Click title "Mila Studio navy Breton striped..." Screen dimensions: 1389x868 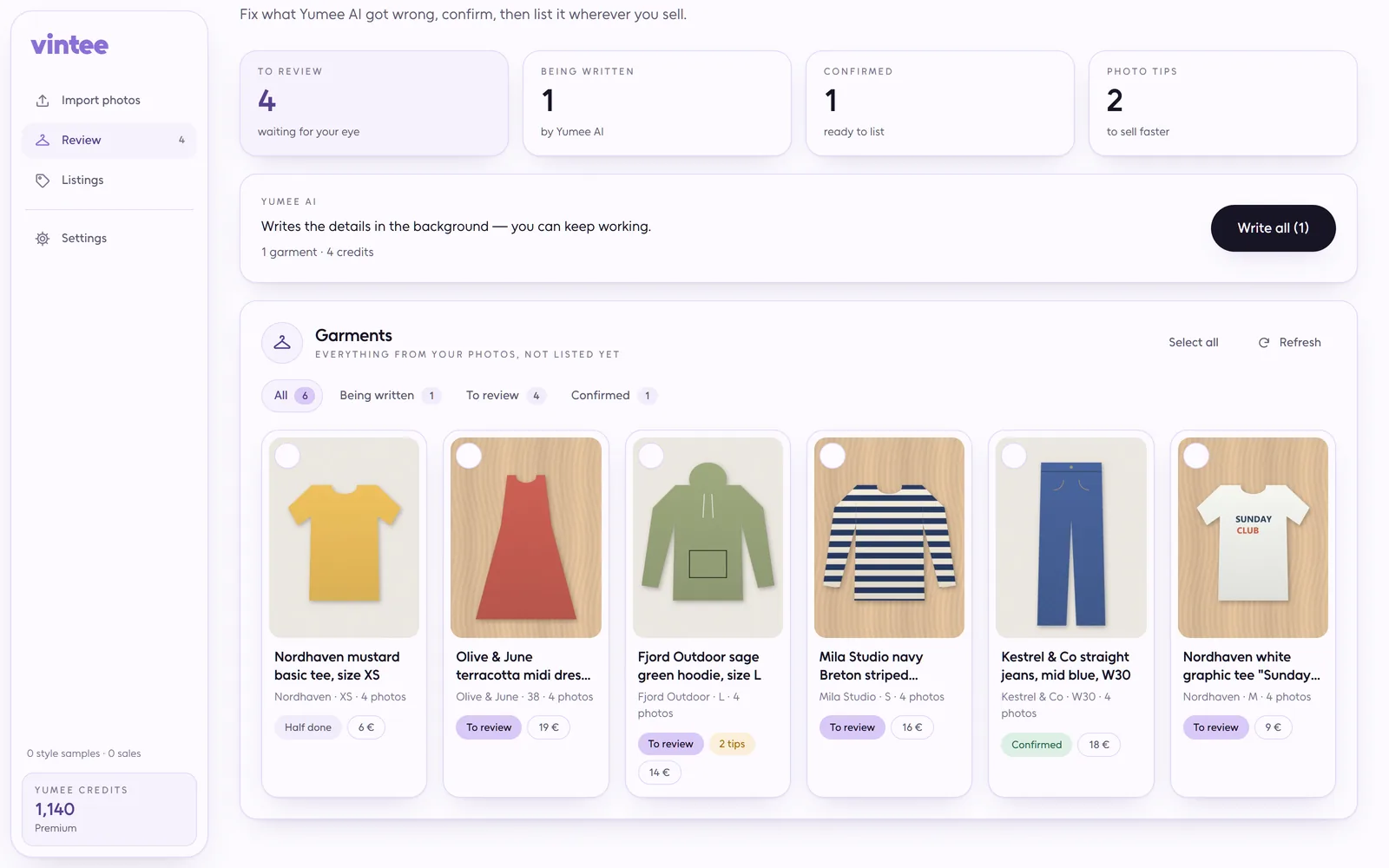[x=871, y=666]
